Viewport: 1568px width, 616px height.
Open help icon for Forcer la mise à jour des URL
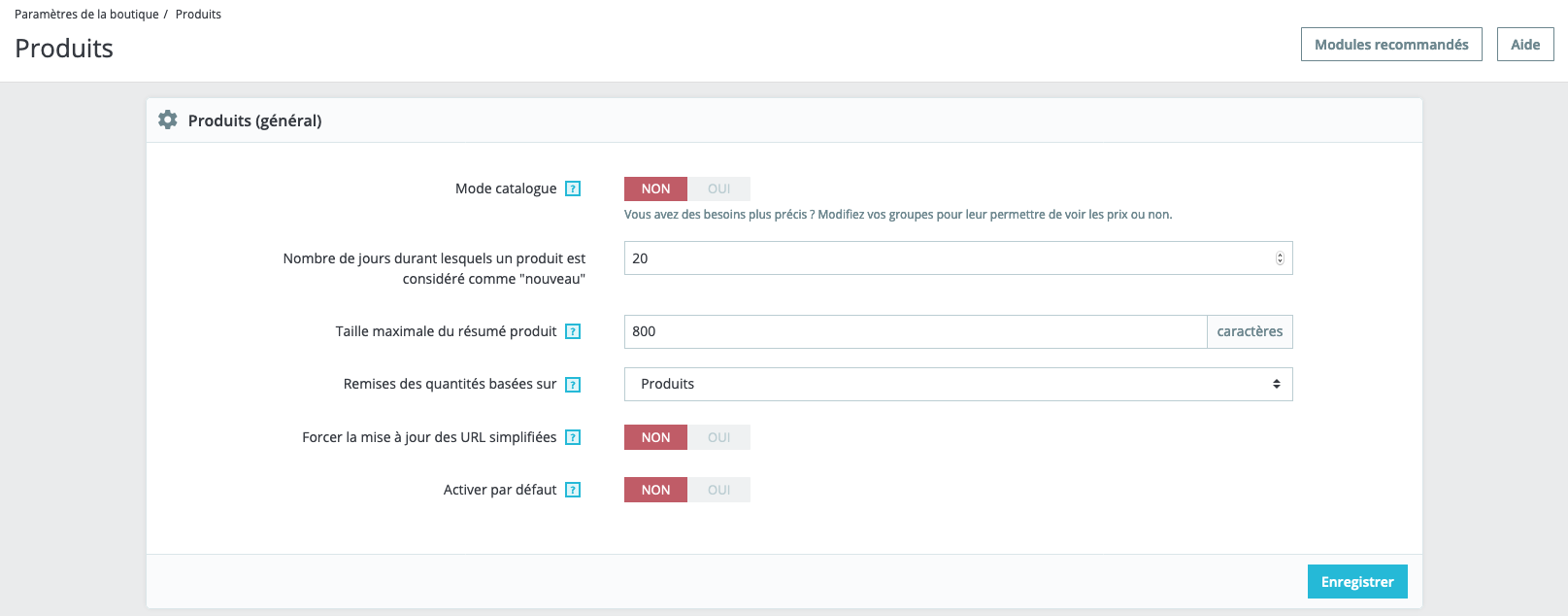(x=573, y=437)
